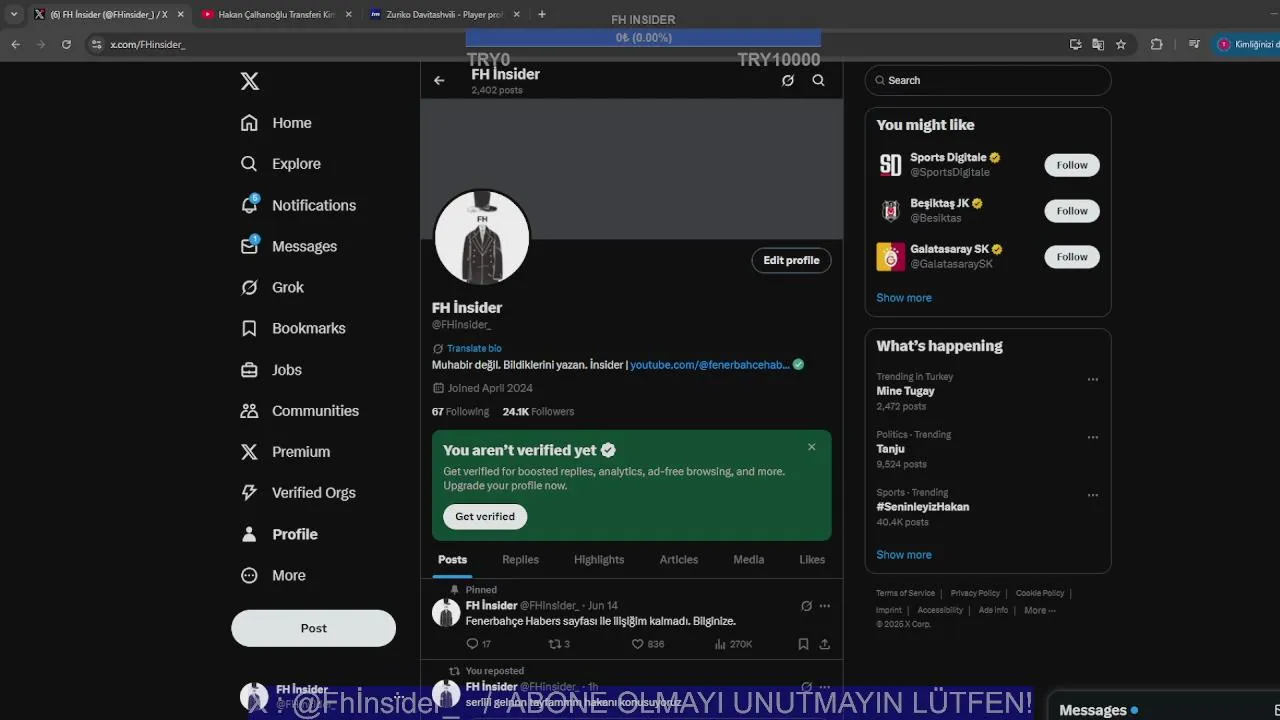Follow Beşiktaş JK

[1072, 211]
